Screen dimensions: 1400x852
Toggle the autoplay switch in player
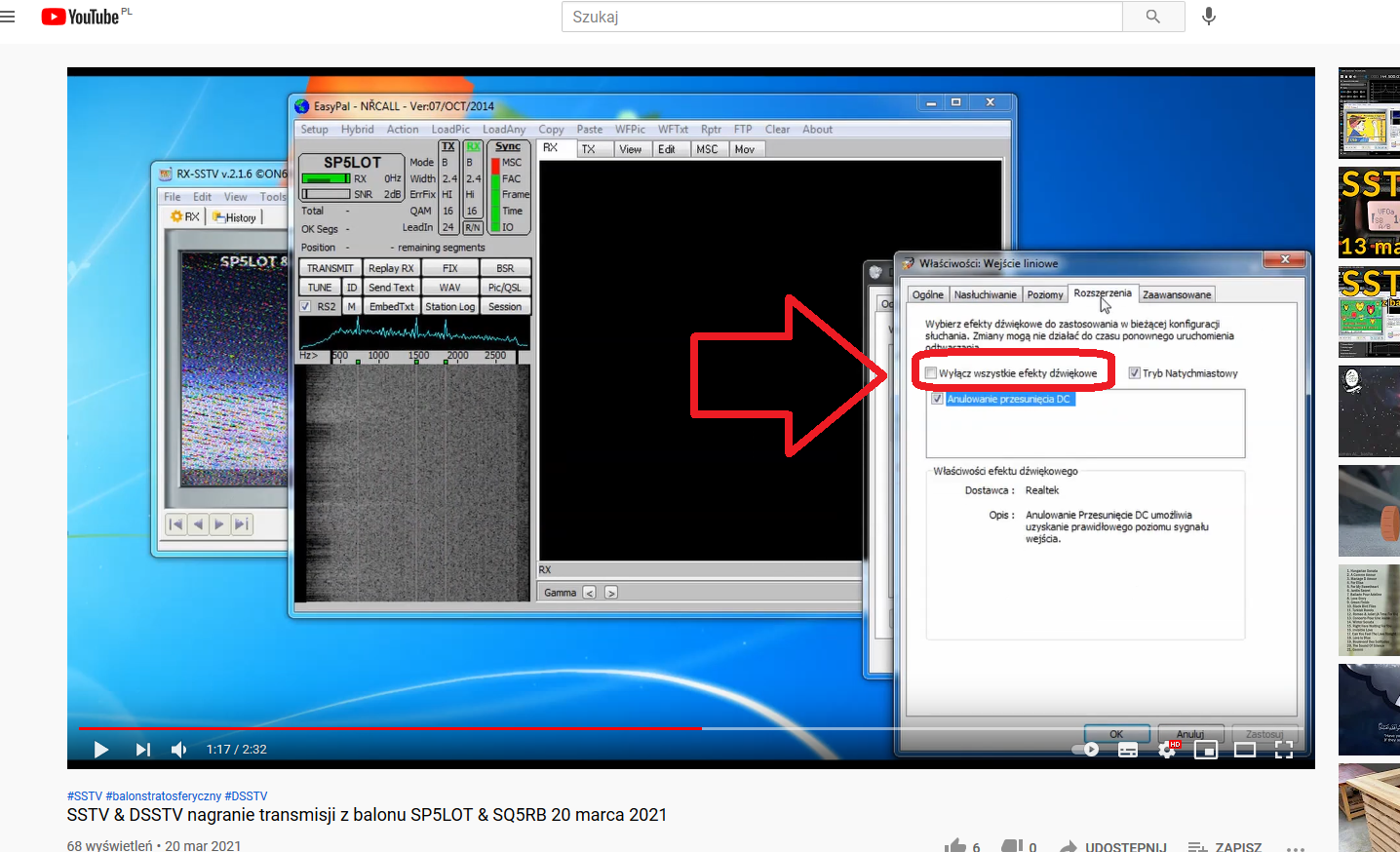click(1085, 749)
